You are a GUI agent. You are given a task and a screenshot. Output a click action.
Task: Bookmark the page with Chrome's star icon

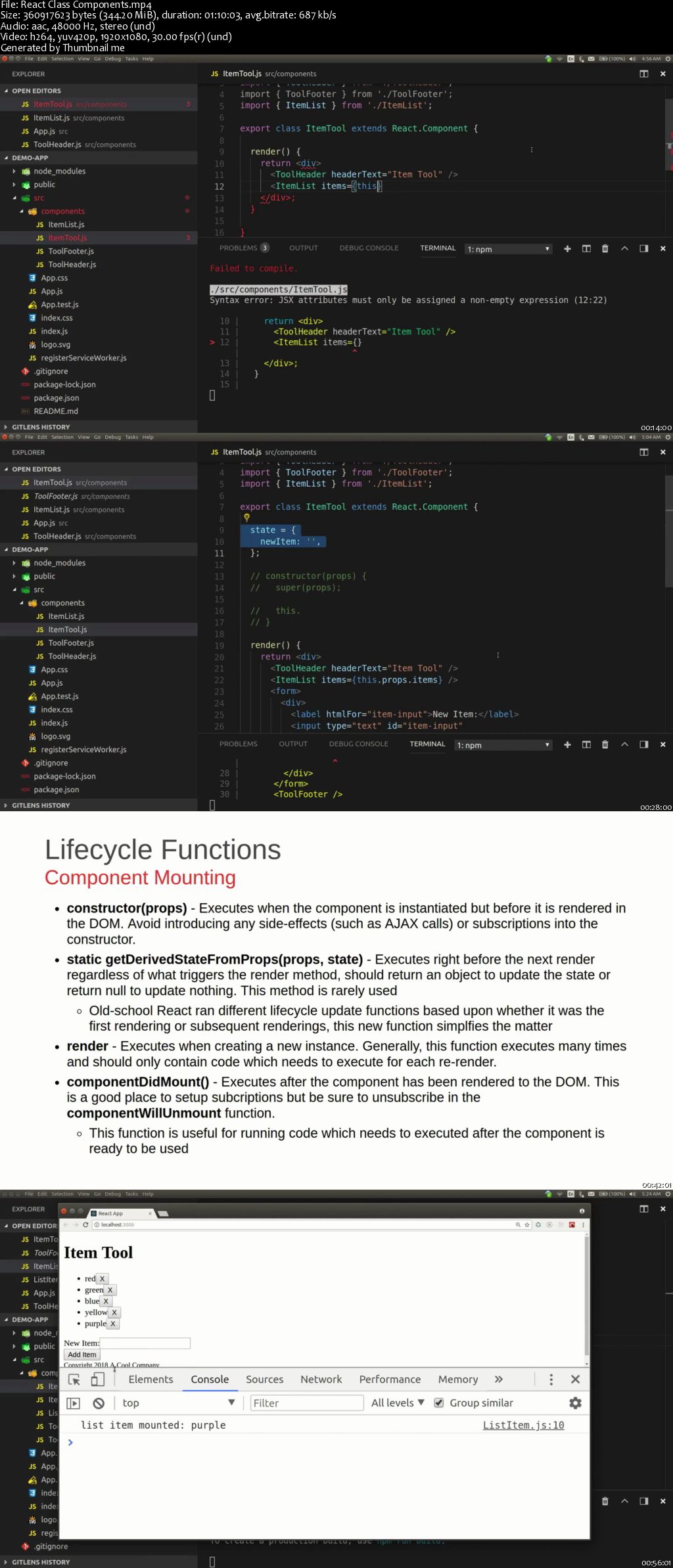tap(527, 1224)
